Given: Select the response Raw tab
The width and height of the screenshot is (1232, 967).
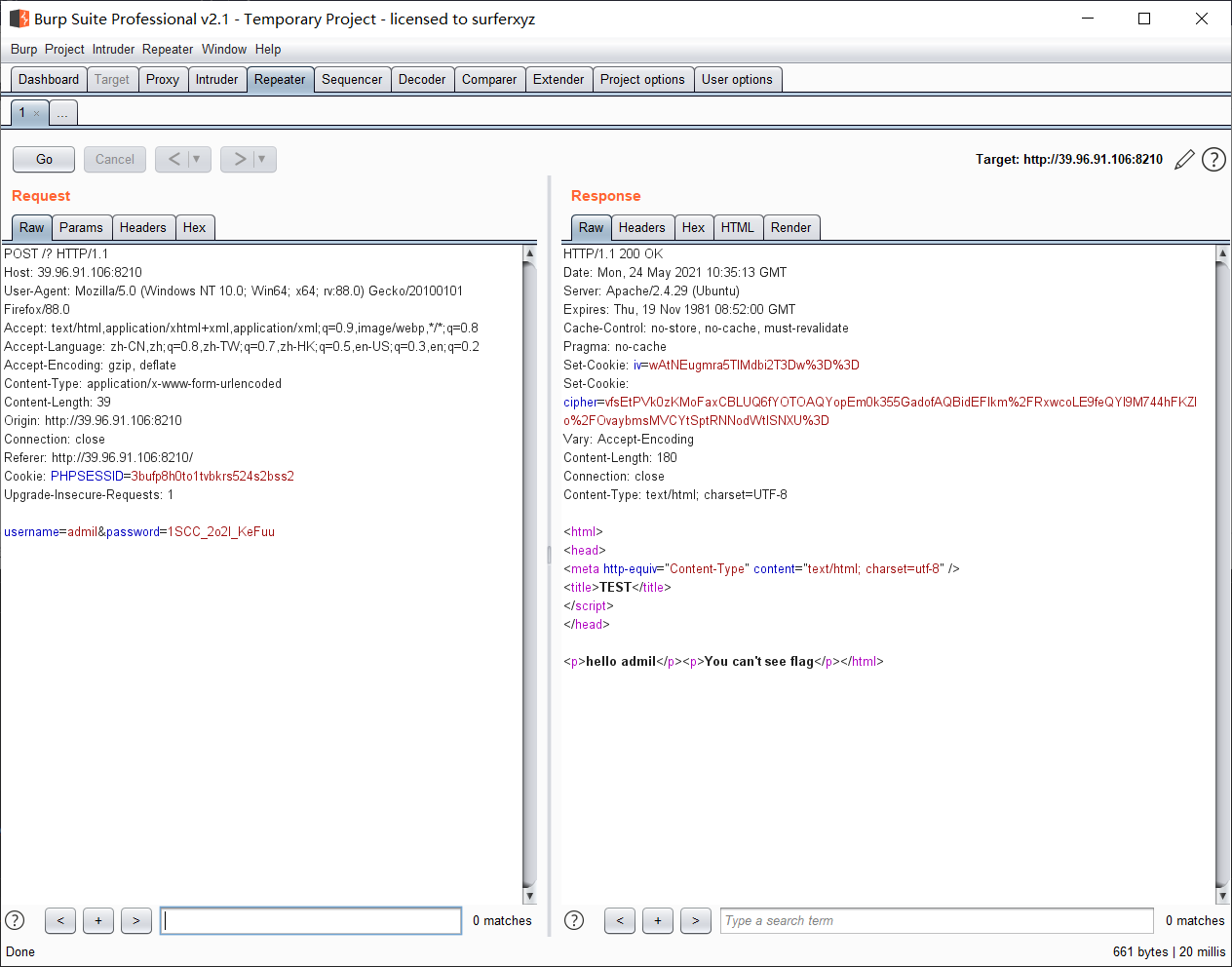Looking at the screenshot, I should pyautogui.click(x=592, y=227).
